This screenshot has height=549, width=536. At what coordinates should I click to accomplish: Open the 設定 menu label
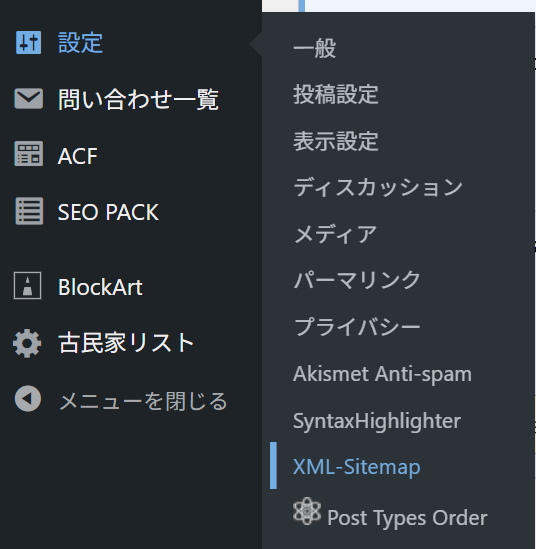point(80,43)
